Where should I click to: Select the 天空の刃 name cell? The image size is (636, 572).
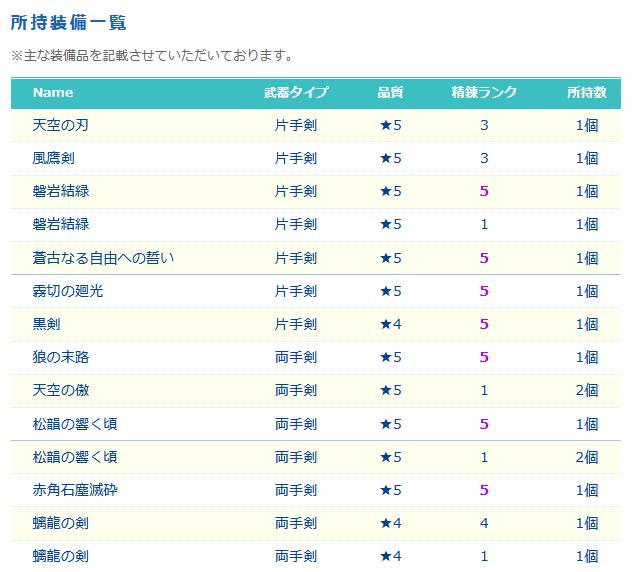tap(60, 125)
